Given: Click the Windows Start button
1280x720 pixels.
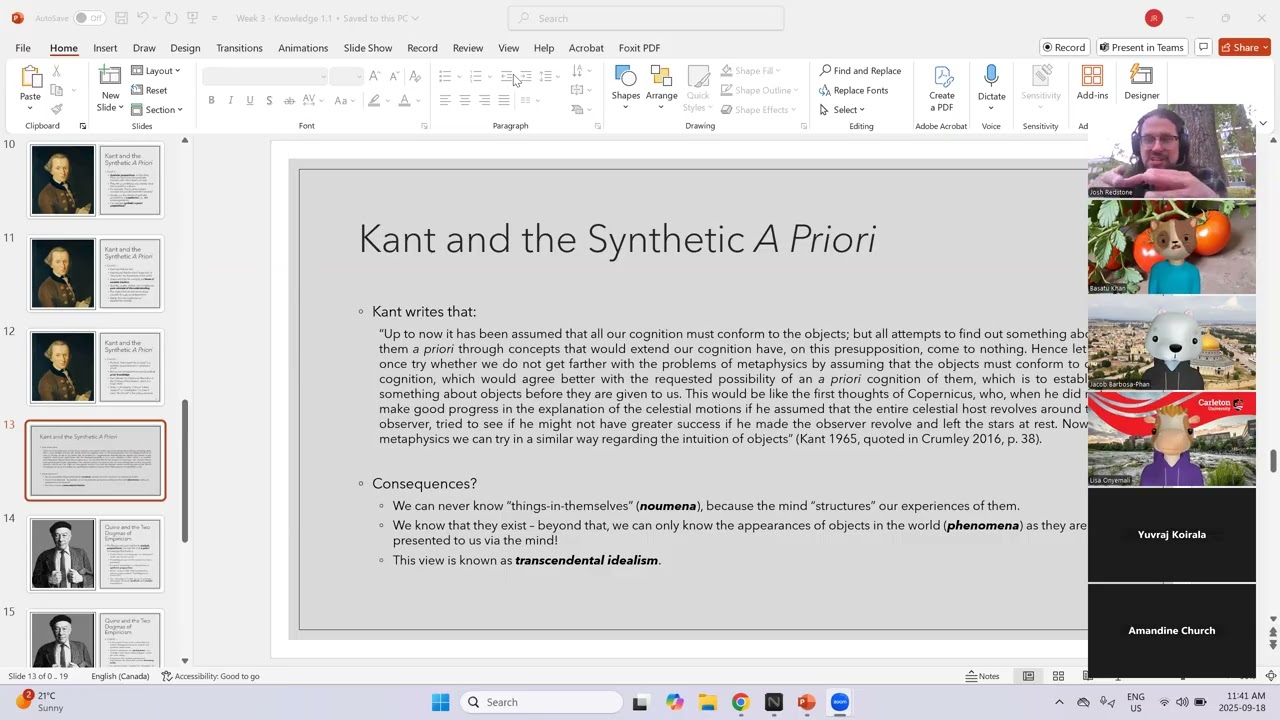Looking at the screenshot, I should 440,702.
